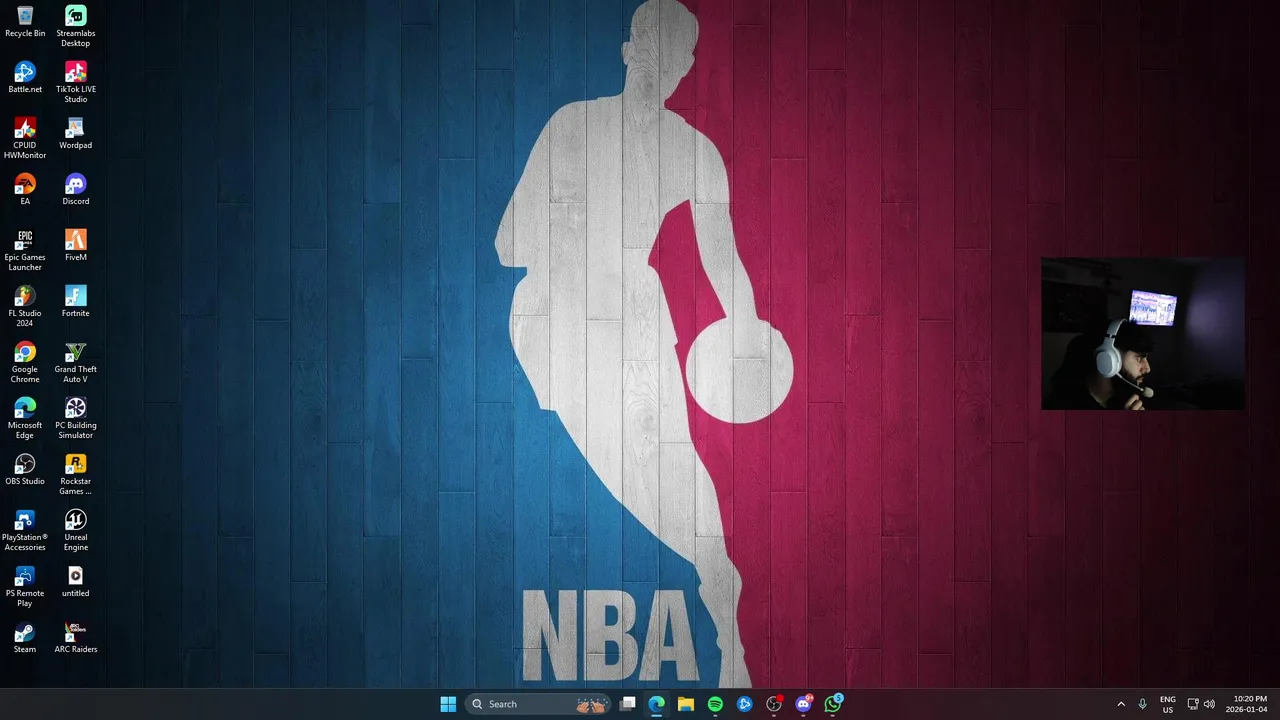
Task: Open the ENG US language switcher
Action: coord(1168,704)
